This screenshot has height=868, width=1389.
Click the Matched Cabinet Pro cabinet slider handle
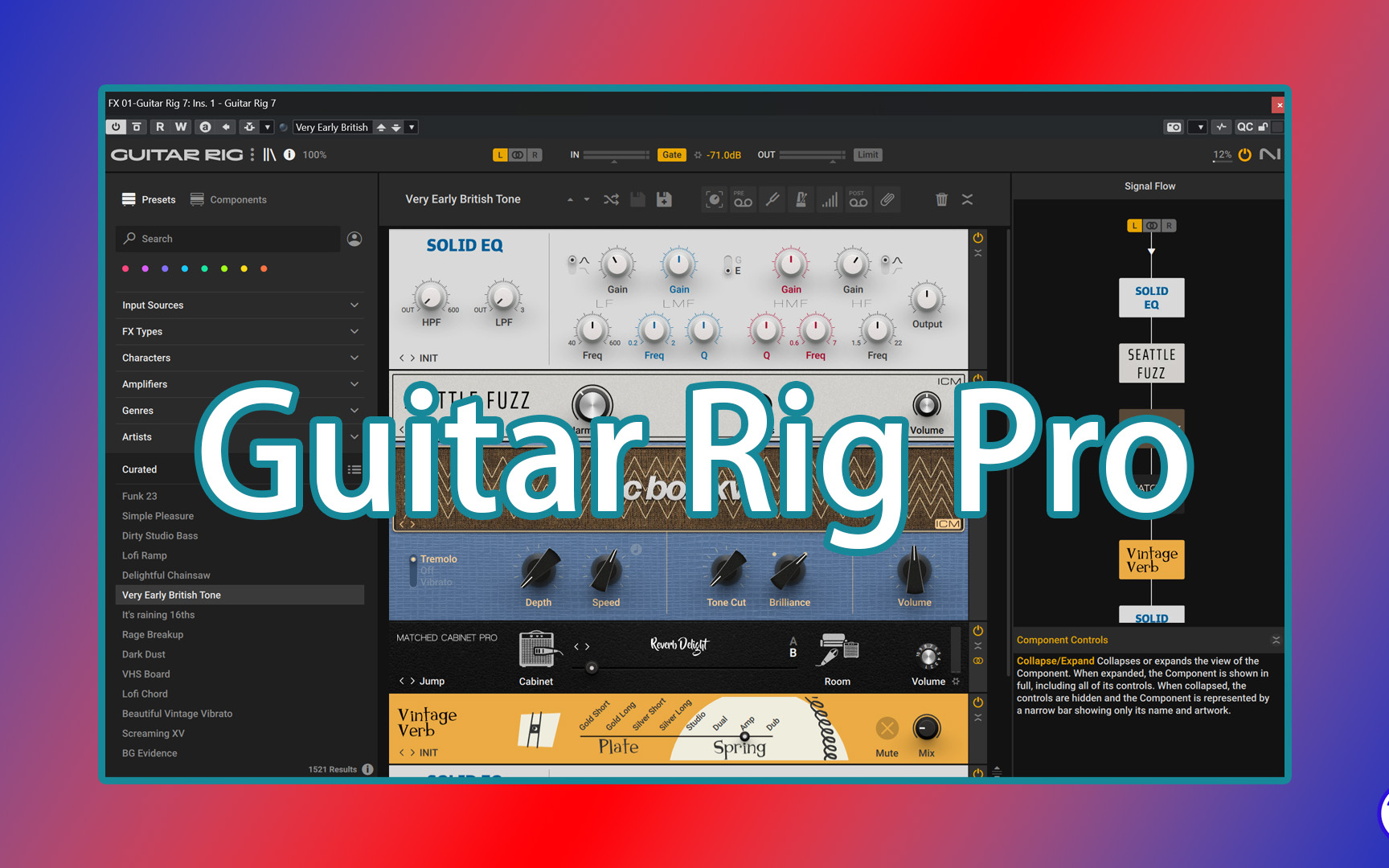coord(592,668)
